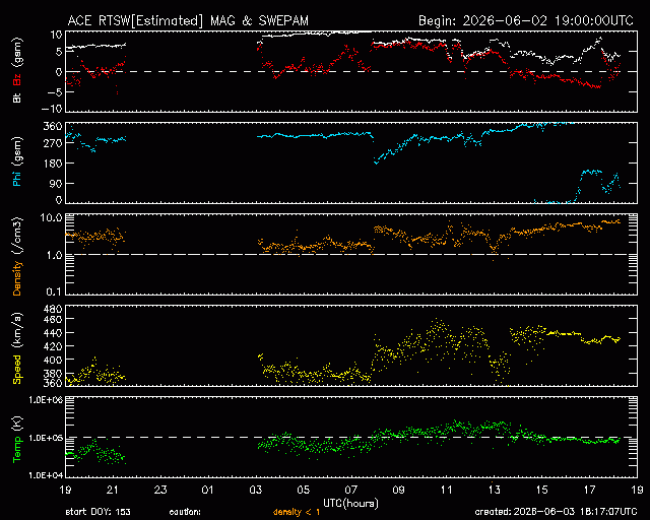
Task: Click the "17" hour label on the time axis
Action: pyautogui.click(x=589, y=490)
